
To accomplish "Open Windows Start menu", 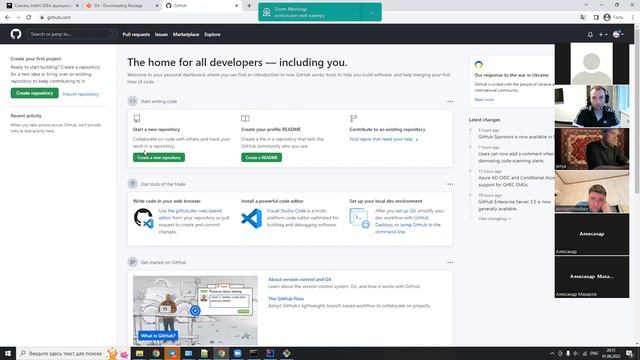I will coord(8,353).
